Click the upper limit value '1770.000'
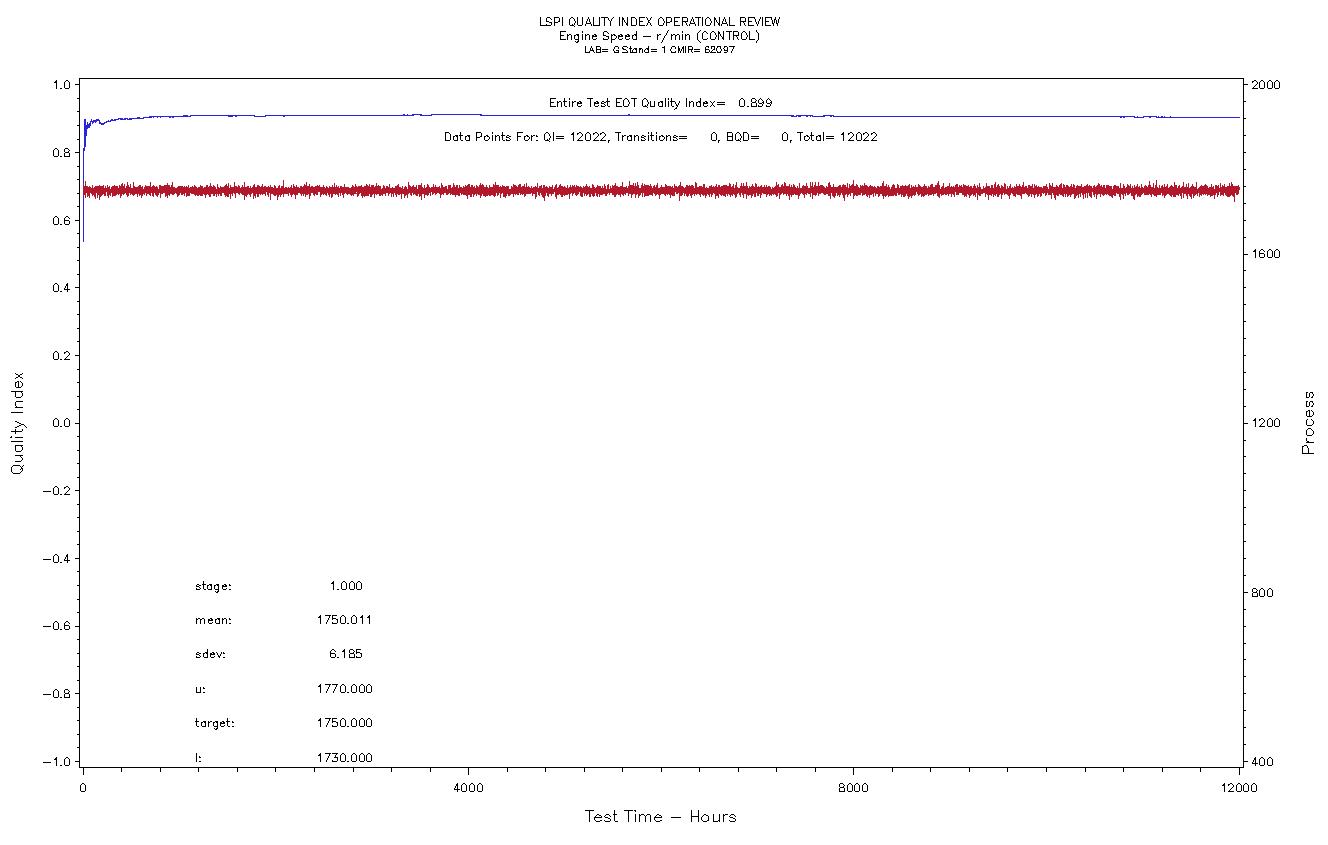1328x845 pixels. 344,689
